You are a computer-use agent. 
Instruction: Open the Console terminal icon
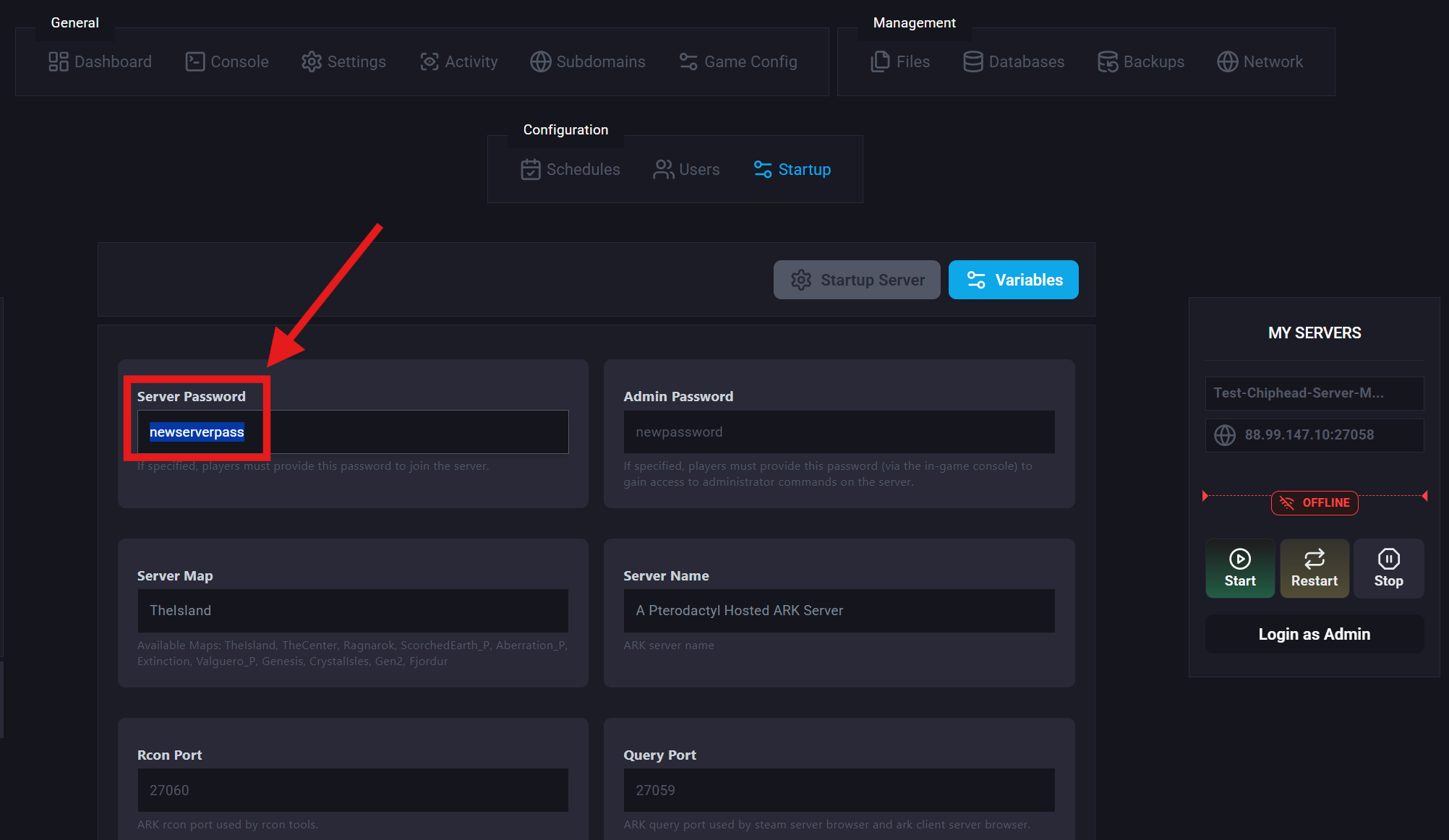click(x=195, y=62)
